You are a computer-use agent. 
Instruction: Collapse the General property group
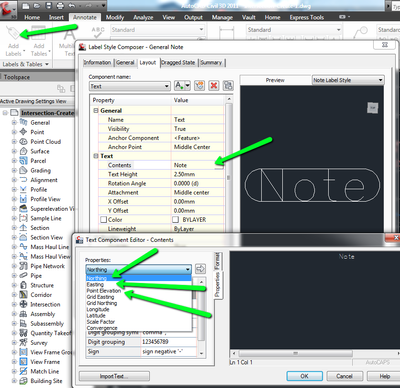pyautogui.click(x=96, y=110)
